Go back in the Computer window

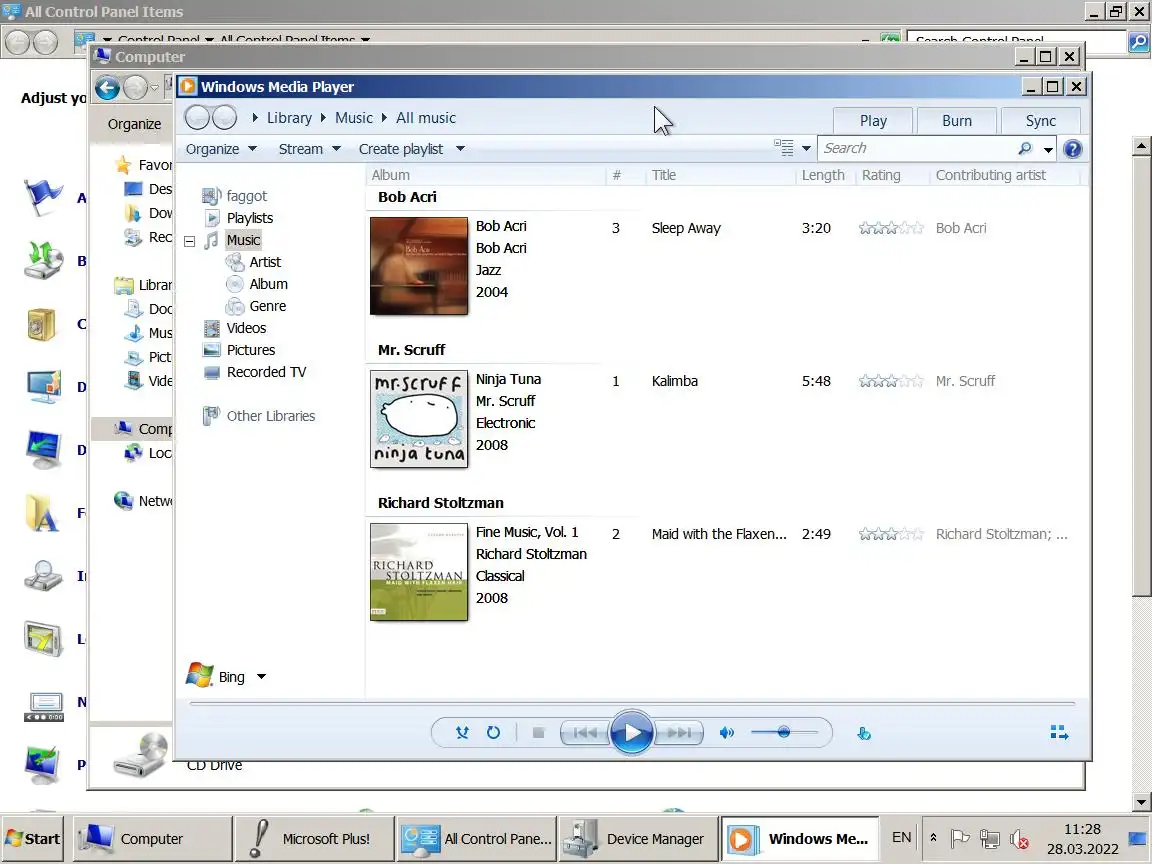[x=107, y=88]
